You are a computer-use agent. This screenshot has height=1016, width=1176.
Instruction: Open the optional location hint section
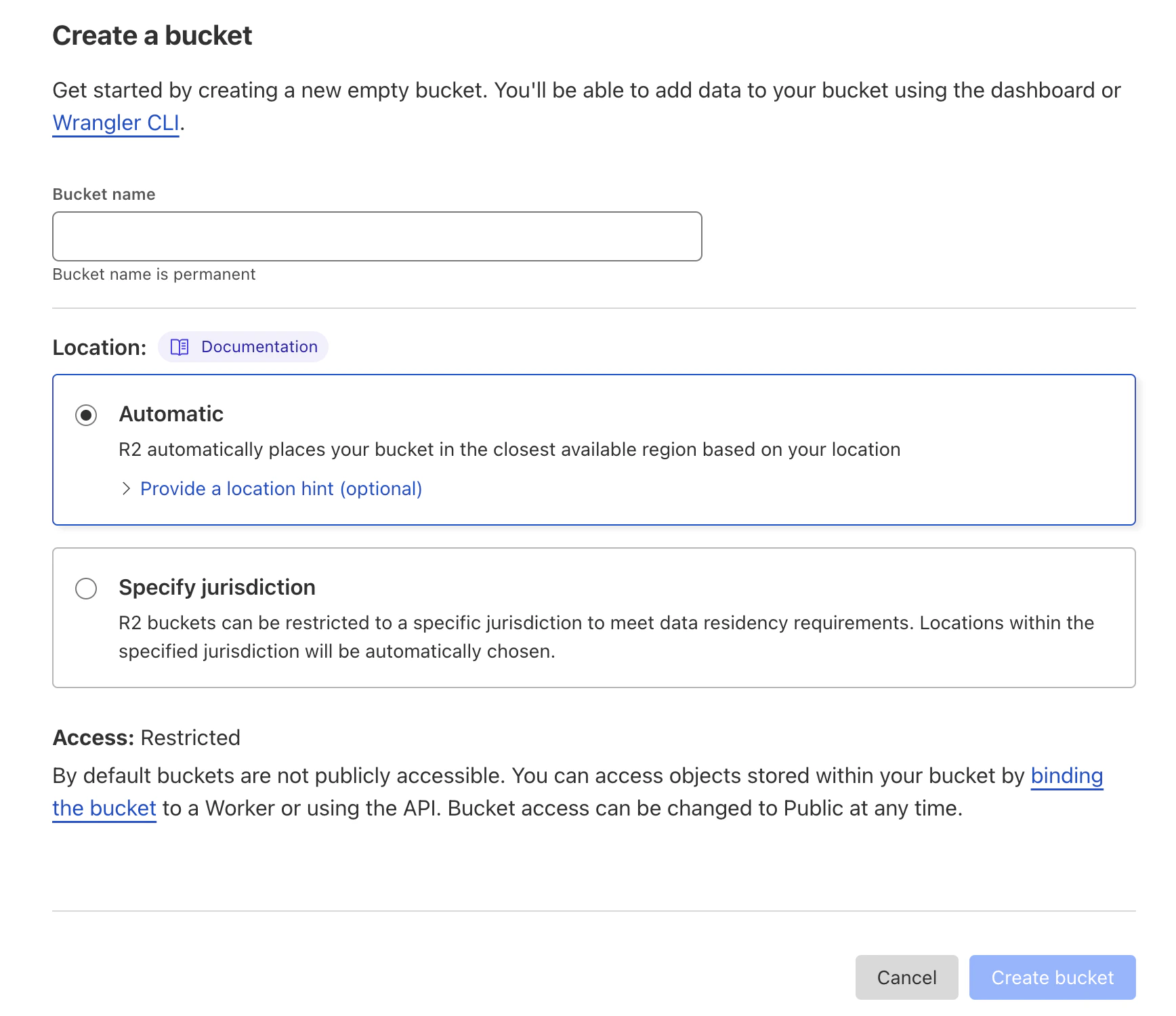(x=280, y=488)
